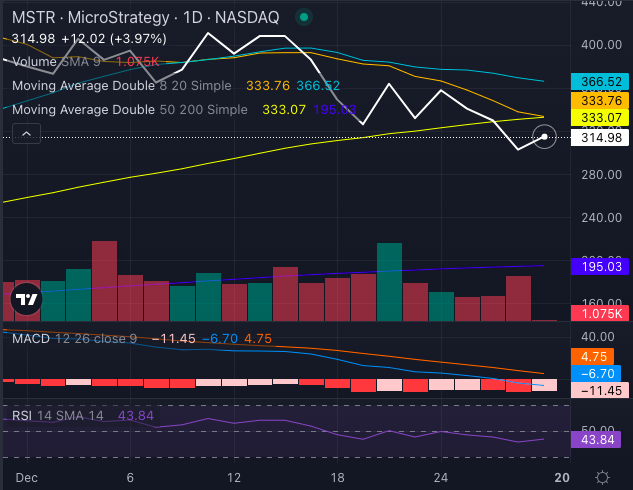Viewport: 633px width, 490px height.
Task: Click the 314.98 current price label
Action: (x=601, y=138)
